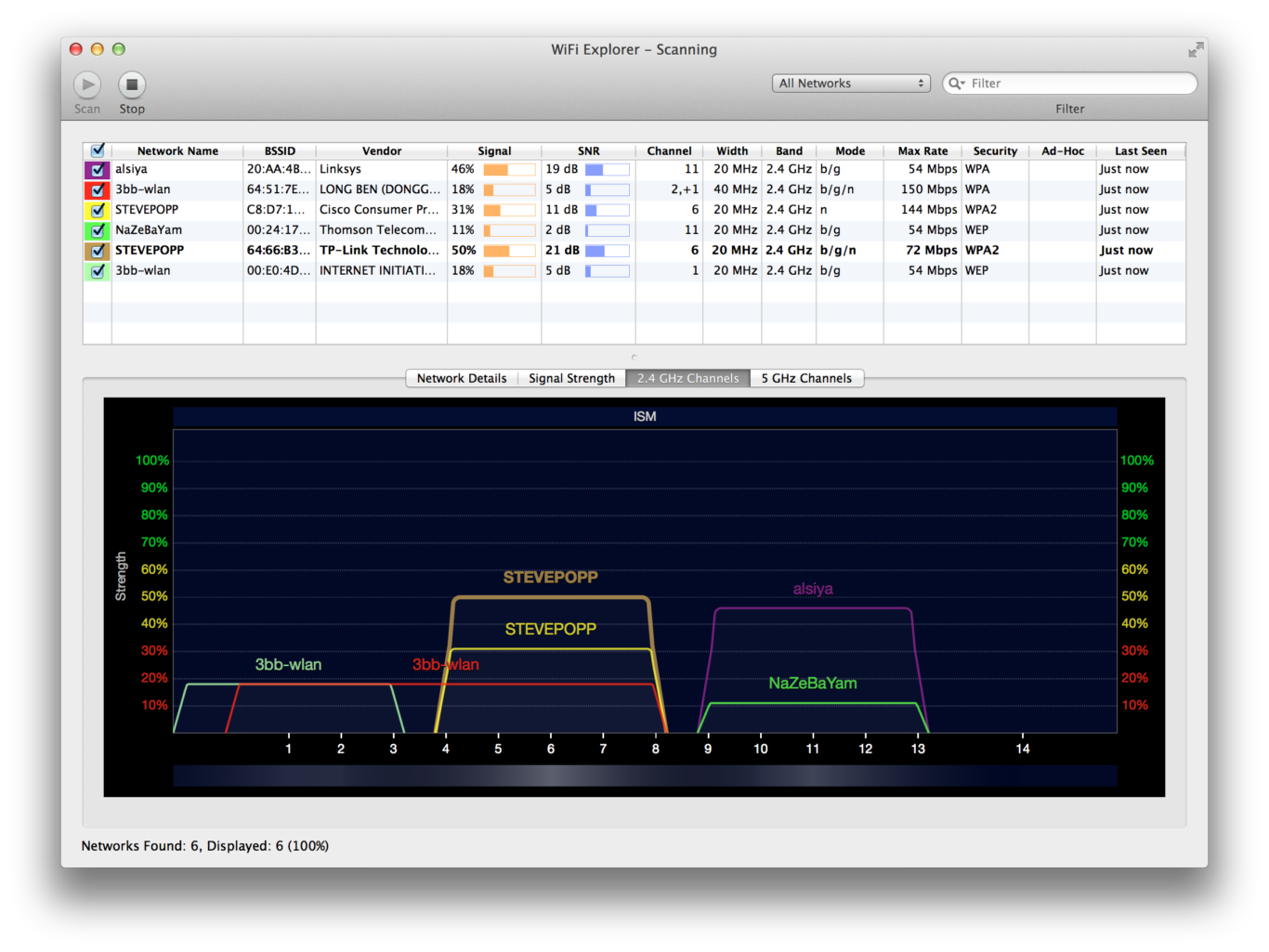Sort by the Width column header

click(732, 151)
